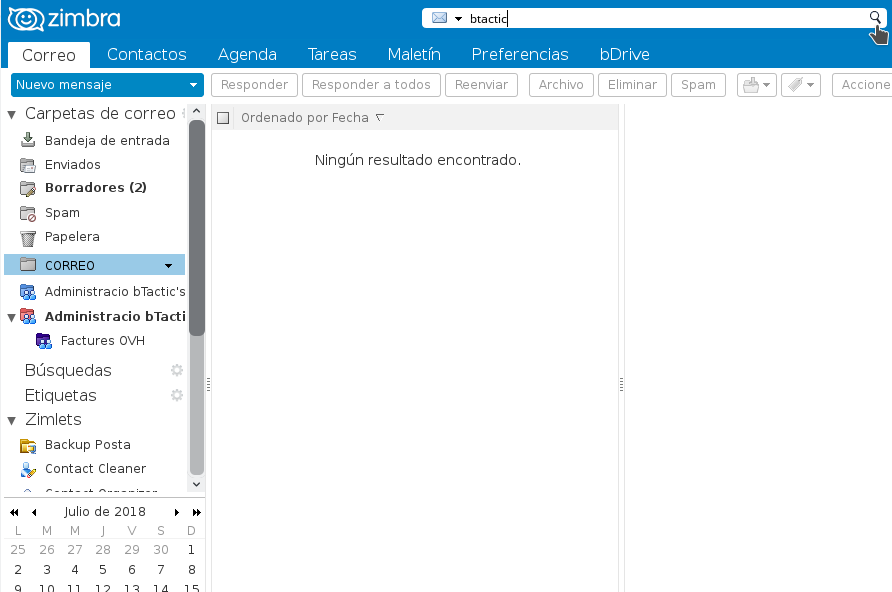
Task: Open the Búsquedas section
Action: [68, 370]
